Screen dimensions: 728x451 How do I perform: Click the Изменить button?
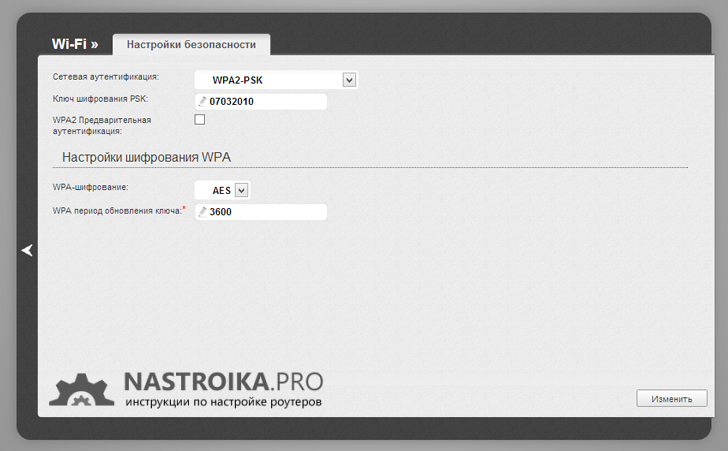[671, 399]
